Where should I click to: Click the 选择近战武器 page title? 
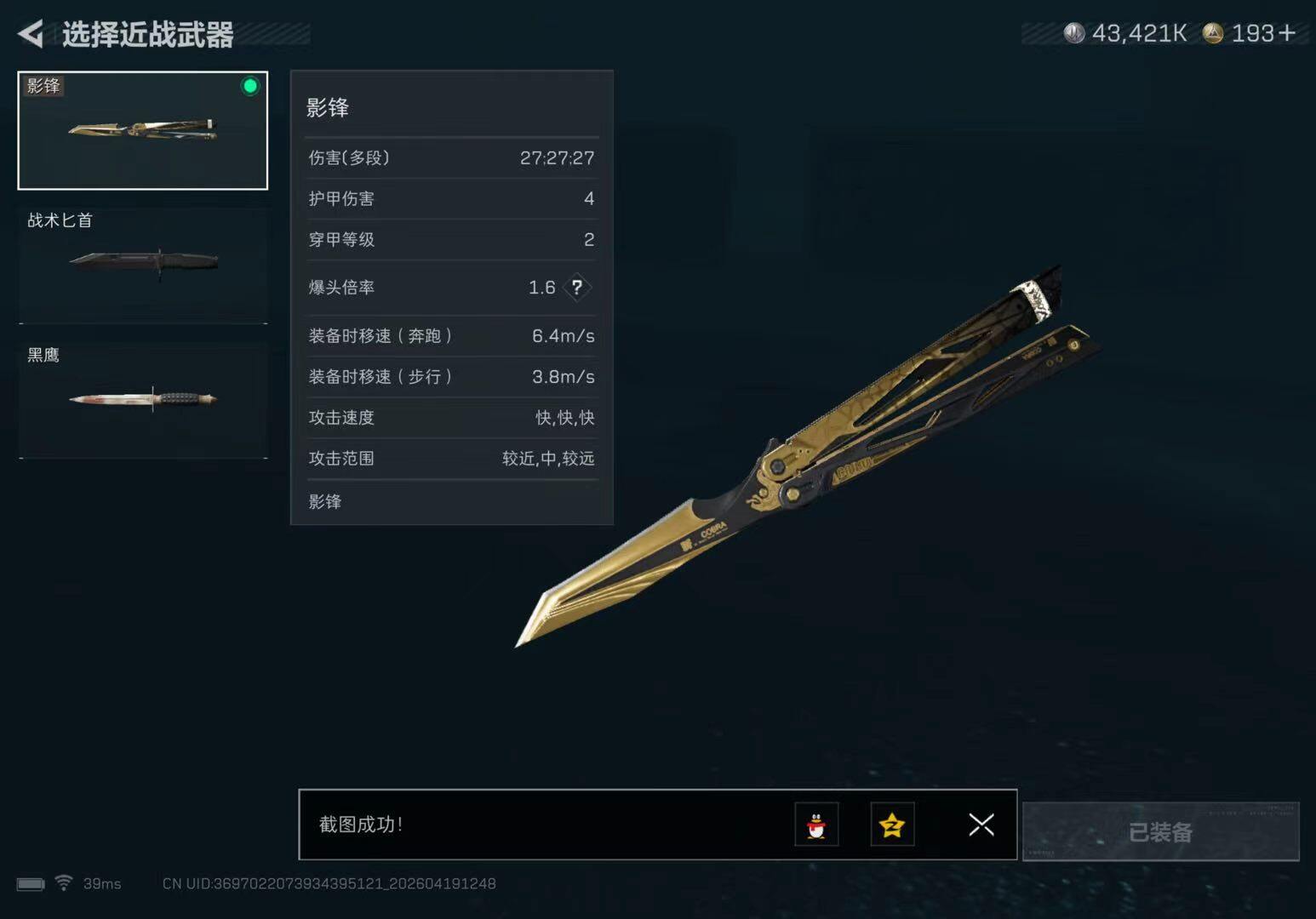click(x=148, y=35)
